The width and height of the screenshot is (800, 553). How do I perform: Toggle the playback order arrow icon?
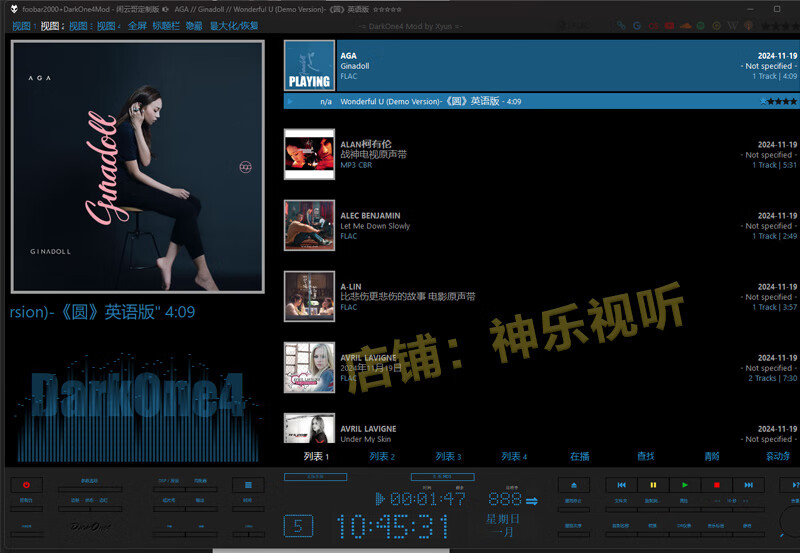tap(532, 500)
